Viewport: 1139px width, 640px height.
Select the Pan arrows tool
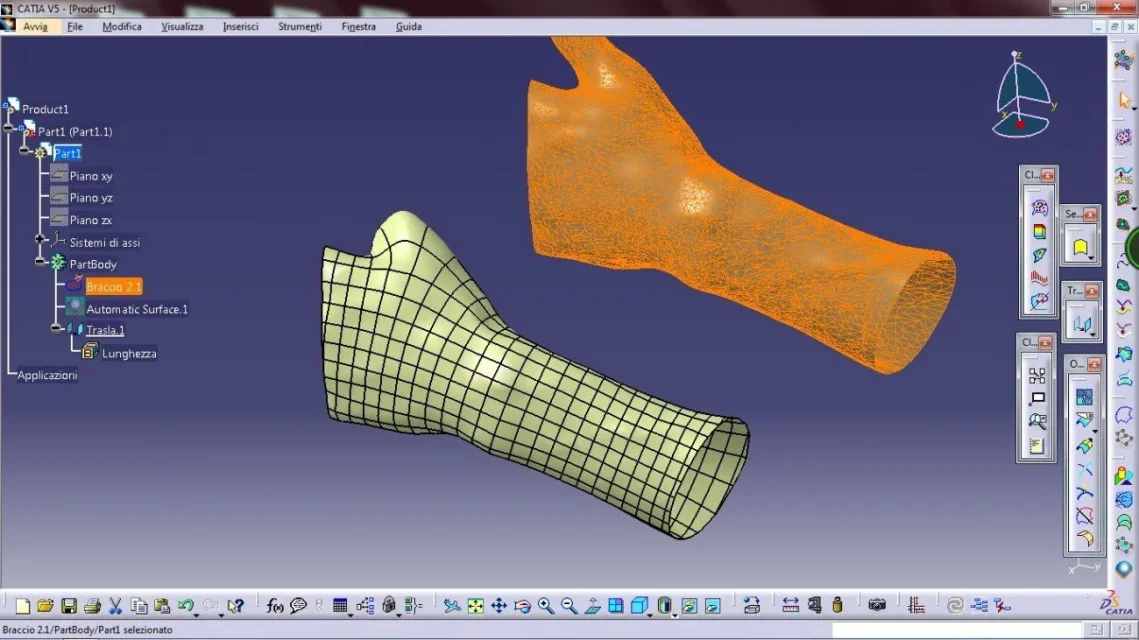(499, 606)
